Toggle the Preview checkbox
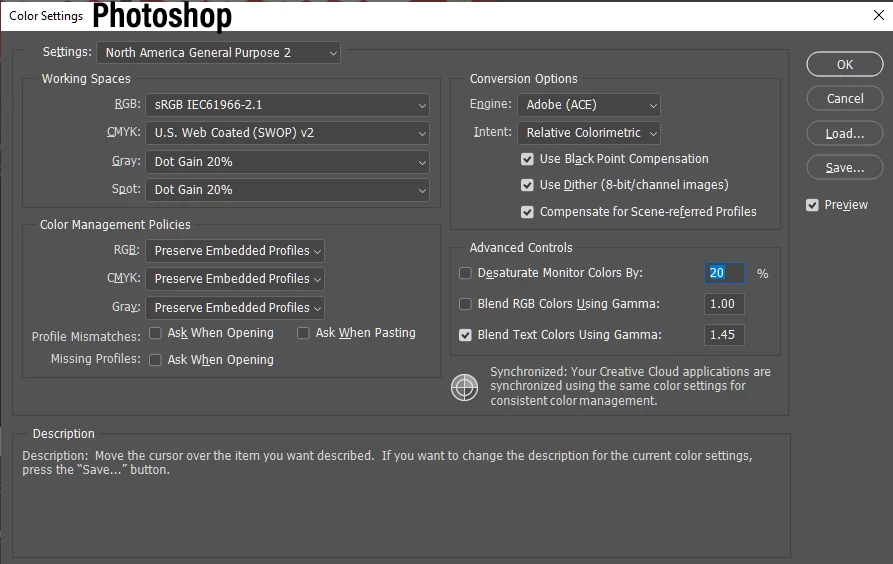The width and height of the screenshot is (893, 564). coord(812,205)
